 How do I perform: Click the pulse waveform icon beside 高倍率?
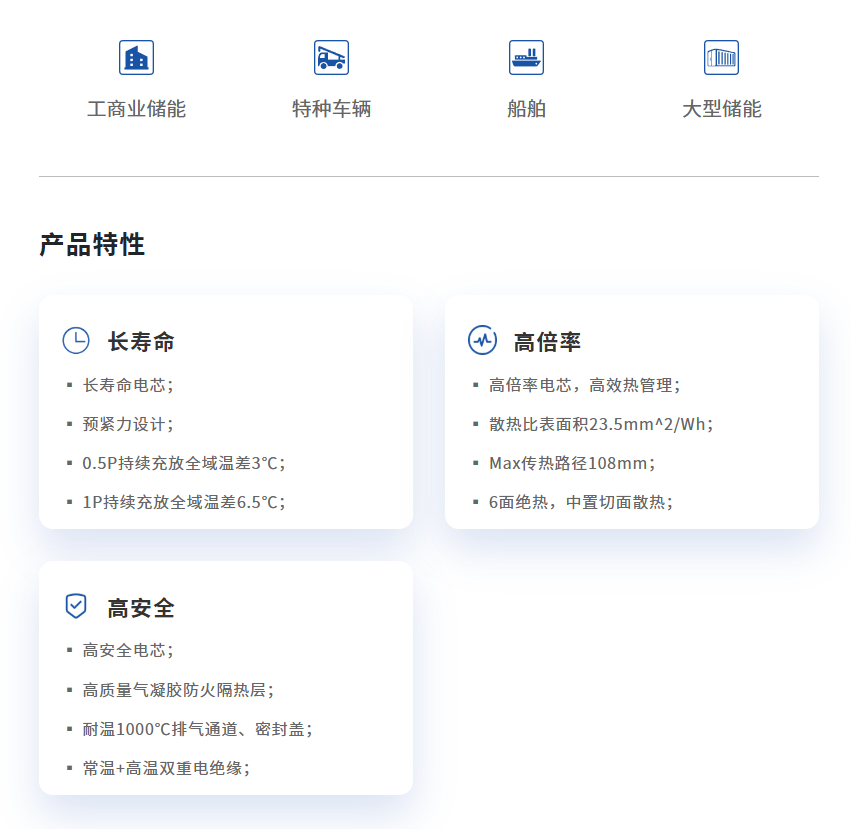coord(482,341)
